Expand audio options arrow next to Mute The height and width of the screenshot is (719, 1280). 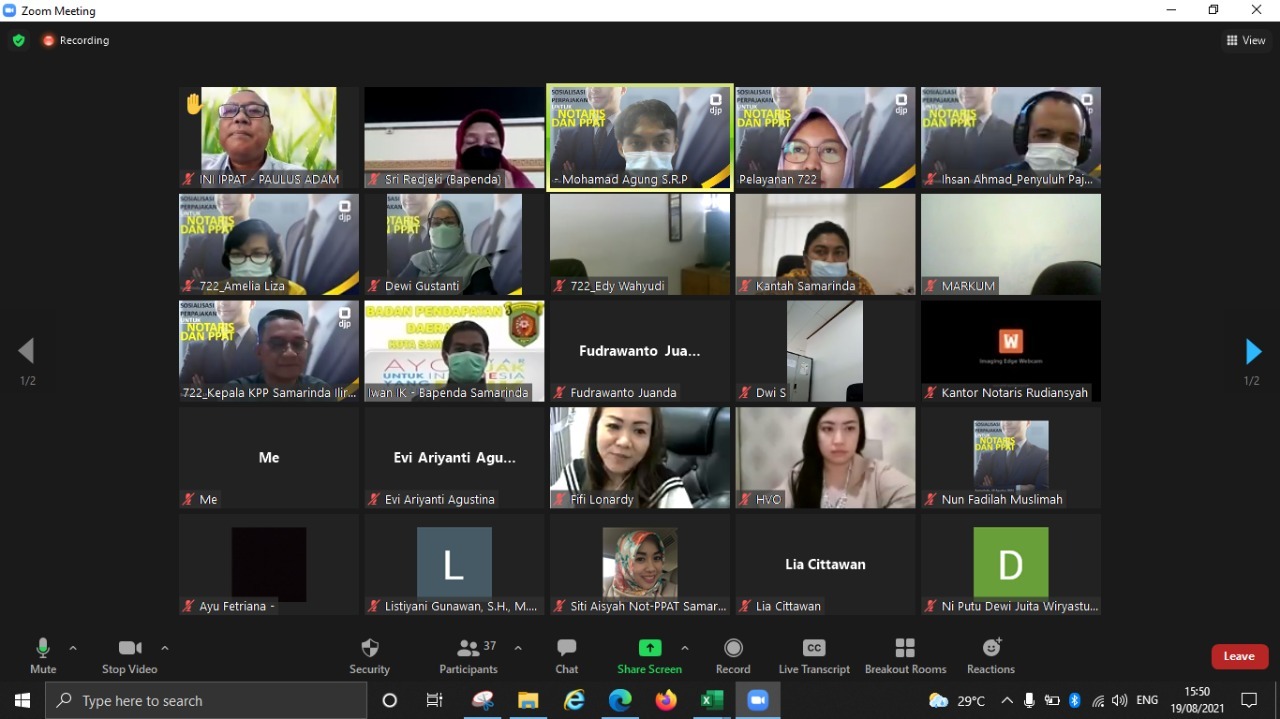(73, 648)
